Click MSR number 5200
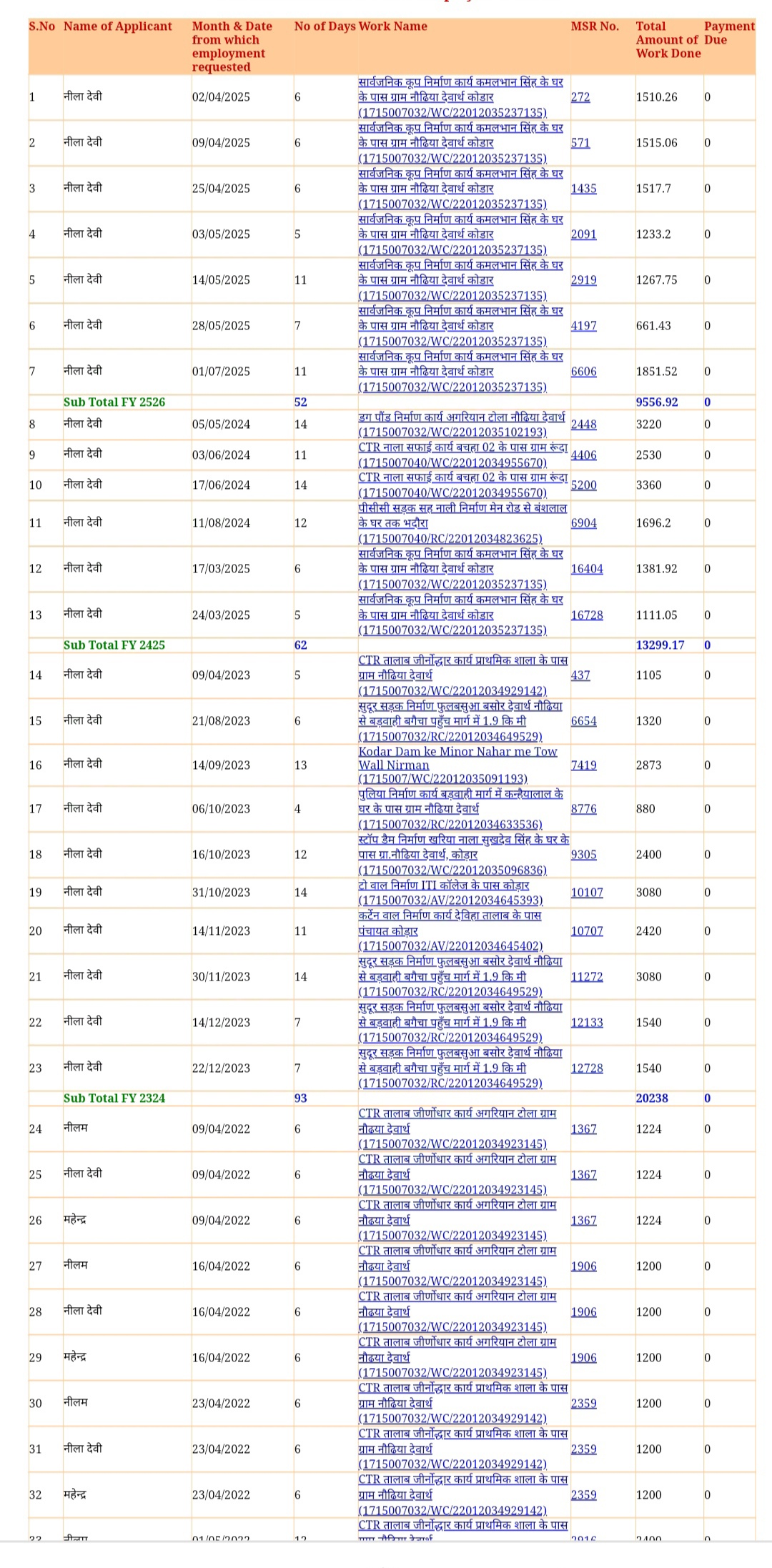772x1568 pixels. pyautogui.click(x=583, y=485)
